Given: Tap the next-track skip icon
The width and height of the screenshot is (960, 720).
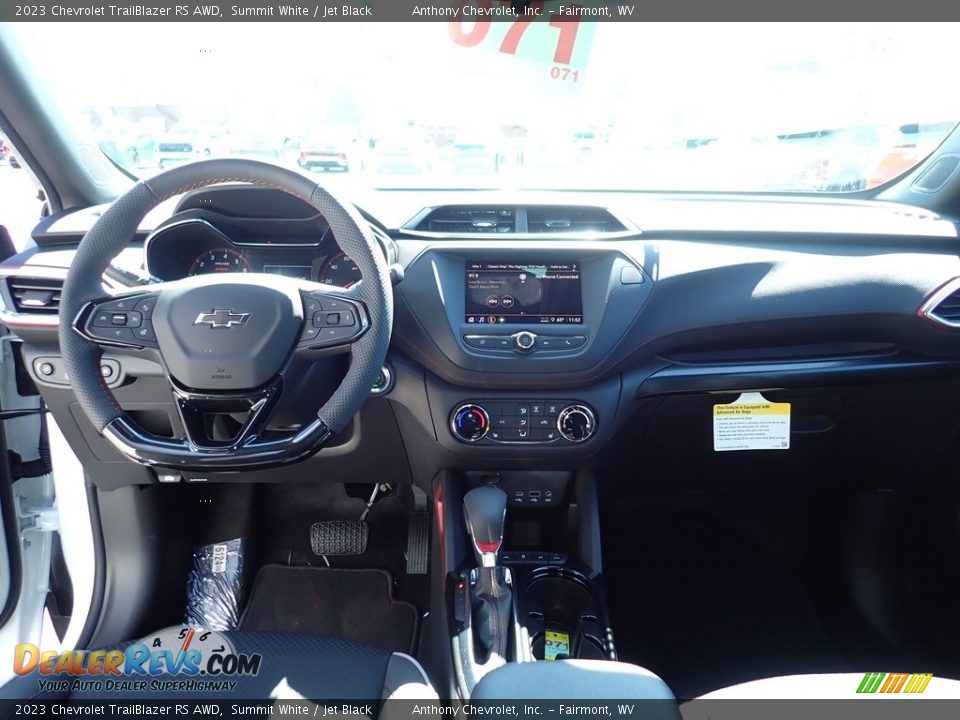Looking at the screenshot, I should [507, 301].
